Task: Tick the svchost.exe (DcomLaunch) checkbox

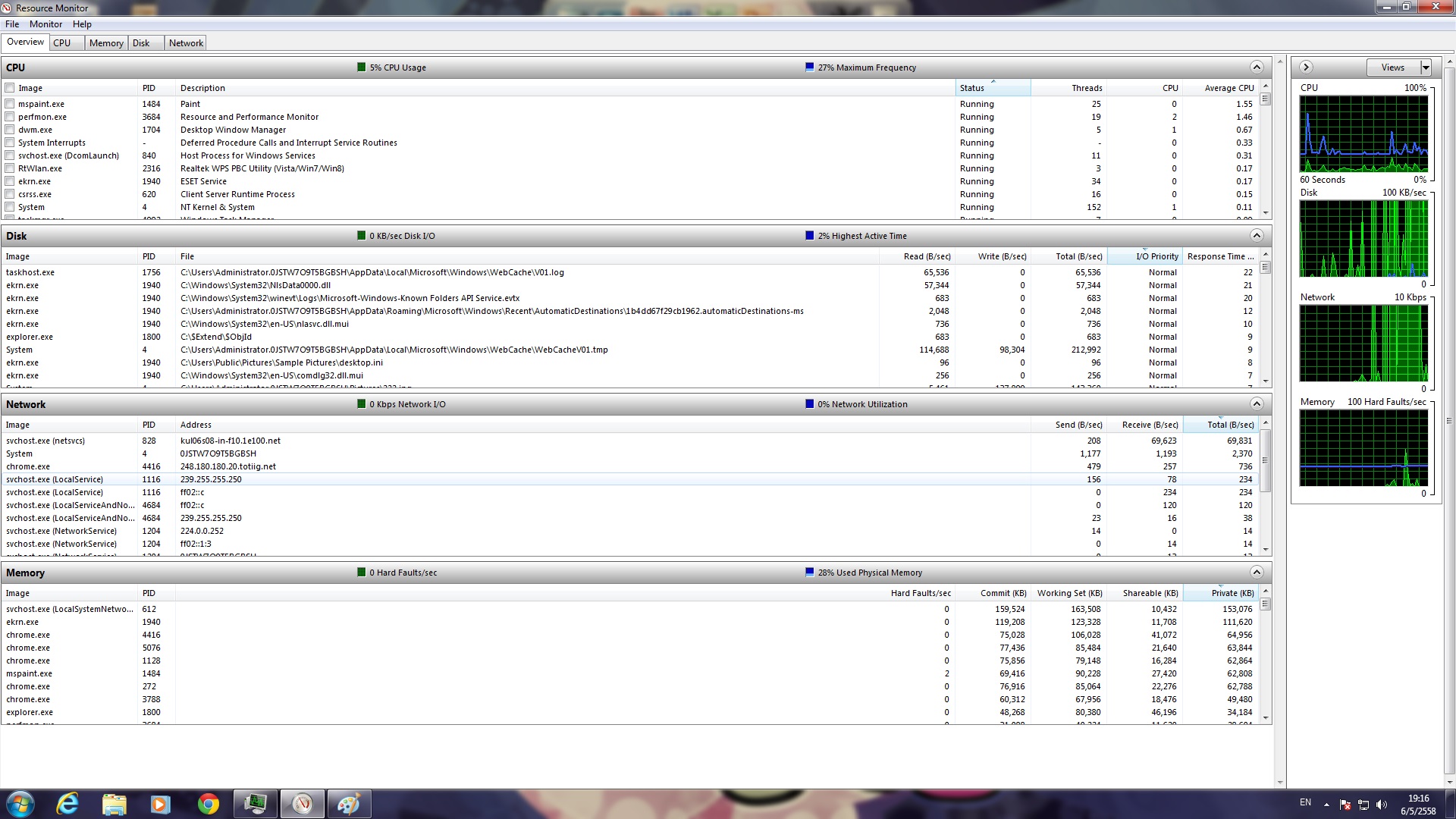Action: 10,155
